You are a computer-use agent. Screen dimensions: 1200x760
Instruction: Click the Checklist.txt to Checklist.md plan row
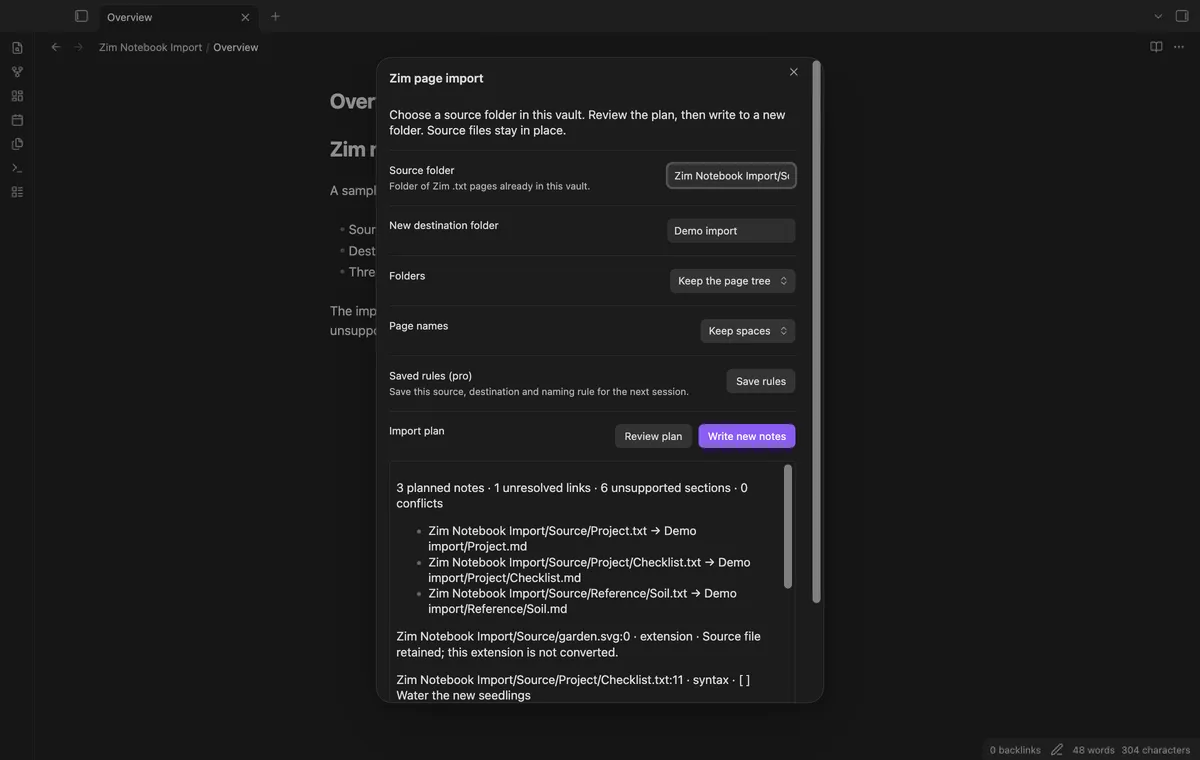(x=589, y=570)
